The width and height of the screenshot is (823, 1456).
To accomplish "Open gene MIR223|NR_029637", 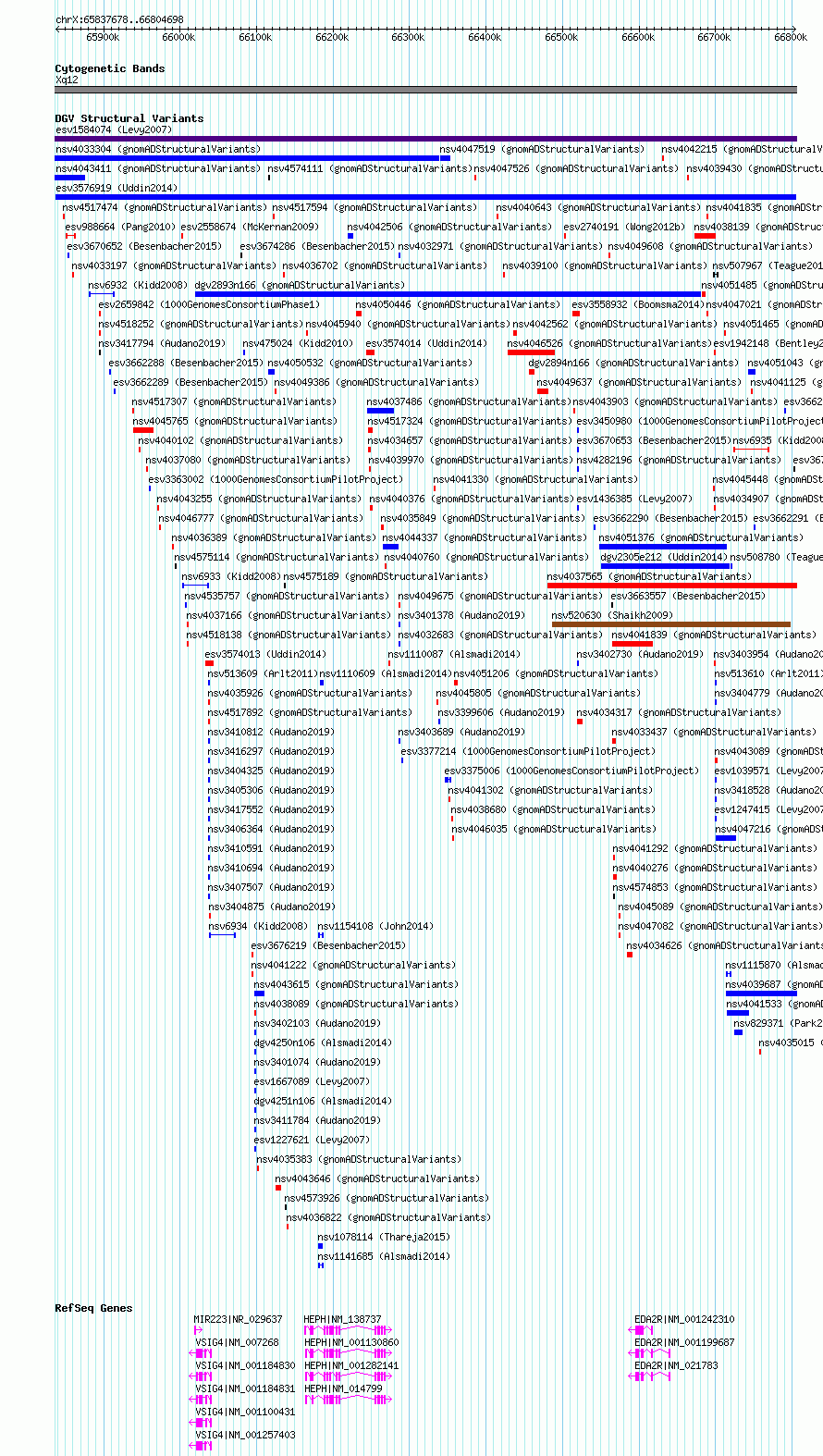I will tap(238, 1319).
